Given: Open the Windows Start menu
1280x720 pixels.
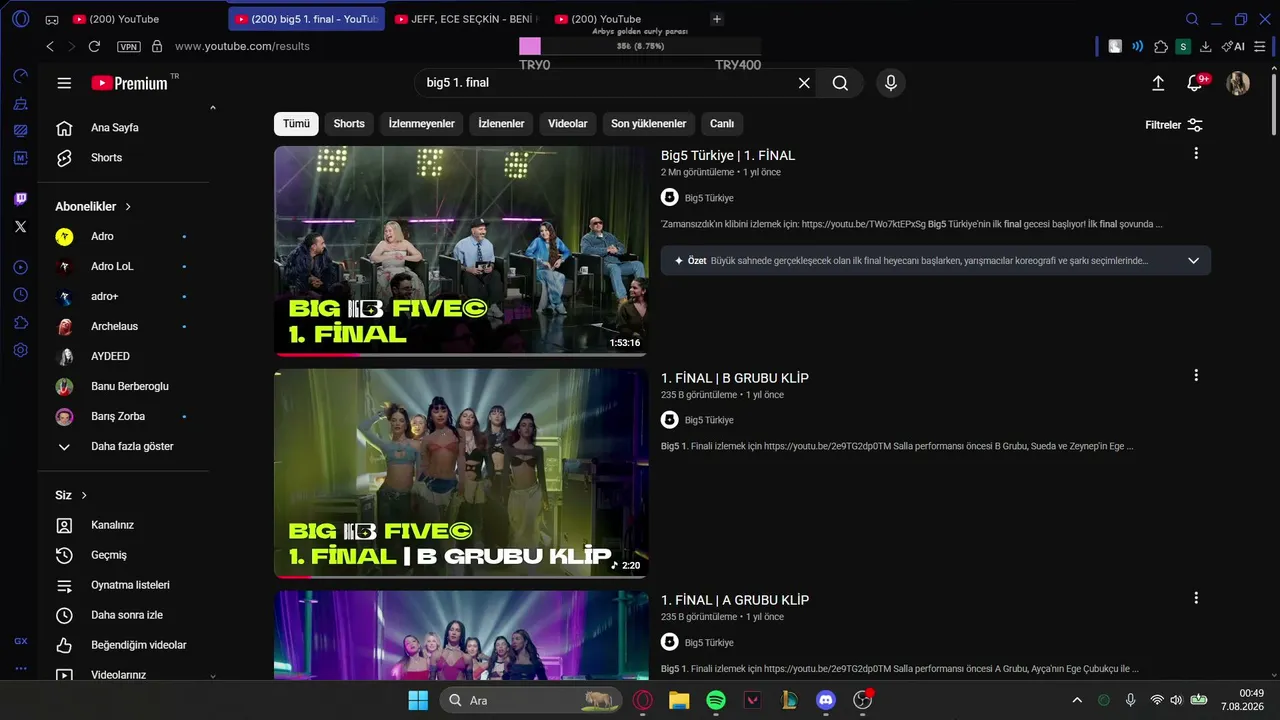Looking at the screenshot, I should 418,700.
